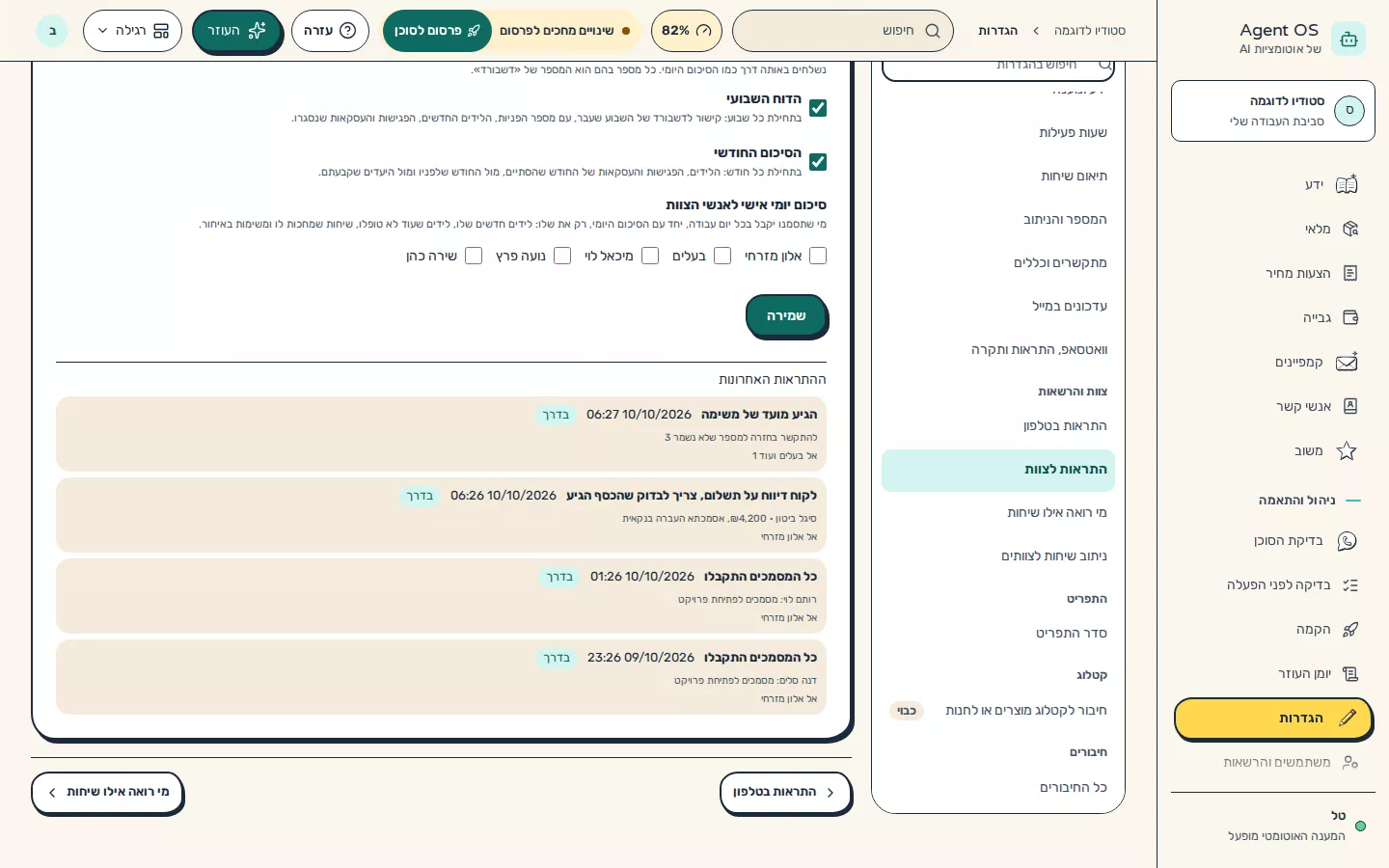Image resolution: width=1389 pixels, height=868 pixels.
Task: Click the pencil icon on הגדרות
Action: tap(1348, 718)
